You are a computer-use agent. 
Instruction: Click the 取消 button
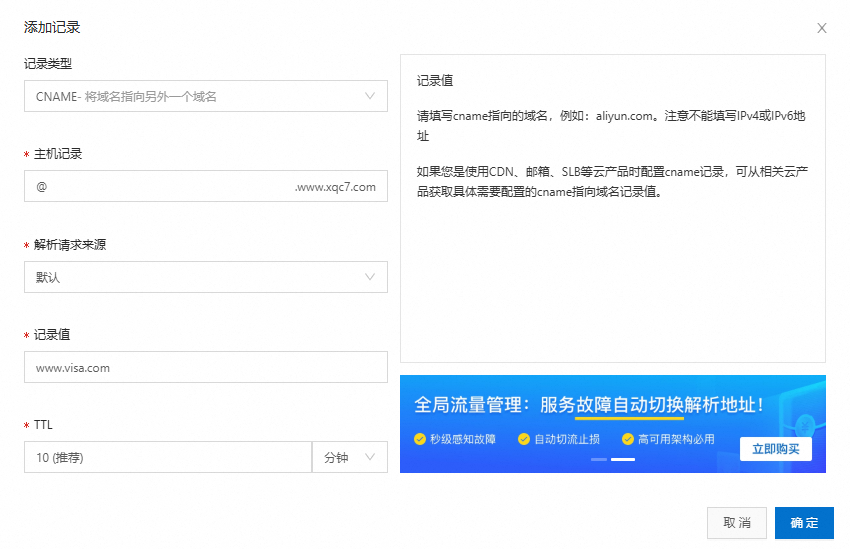click(737, 523)
